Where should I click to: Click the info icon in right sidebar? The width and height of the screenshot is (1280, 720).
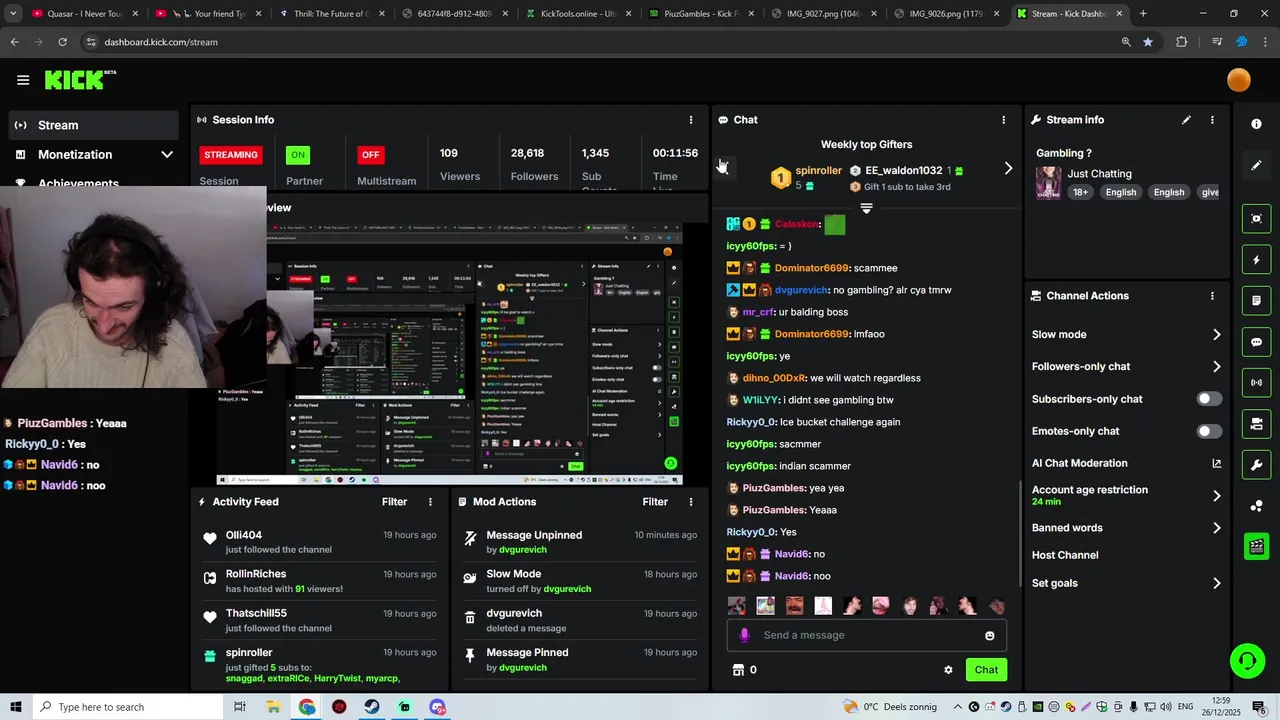point(1256,124)
